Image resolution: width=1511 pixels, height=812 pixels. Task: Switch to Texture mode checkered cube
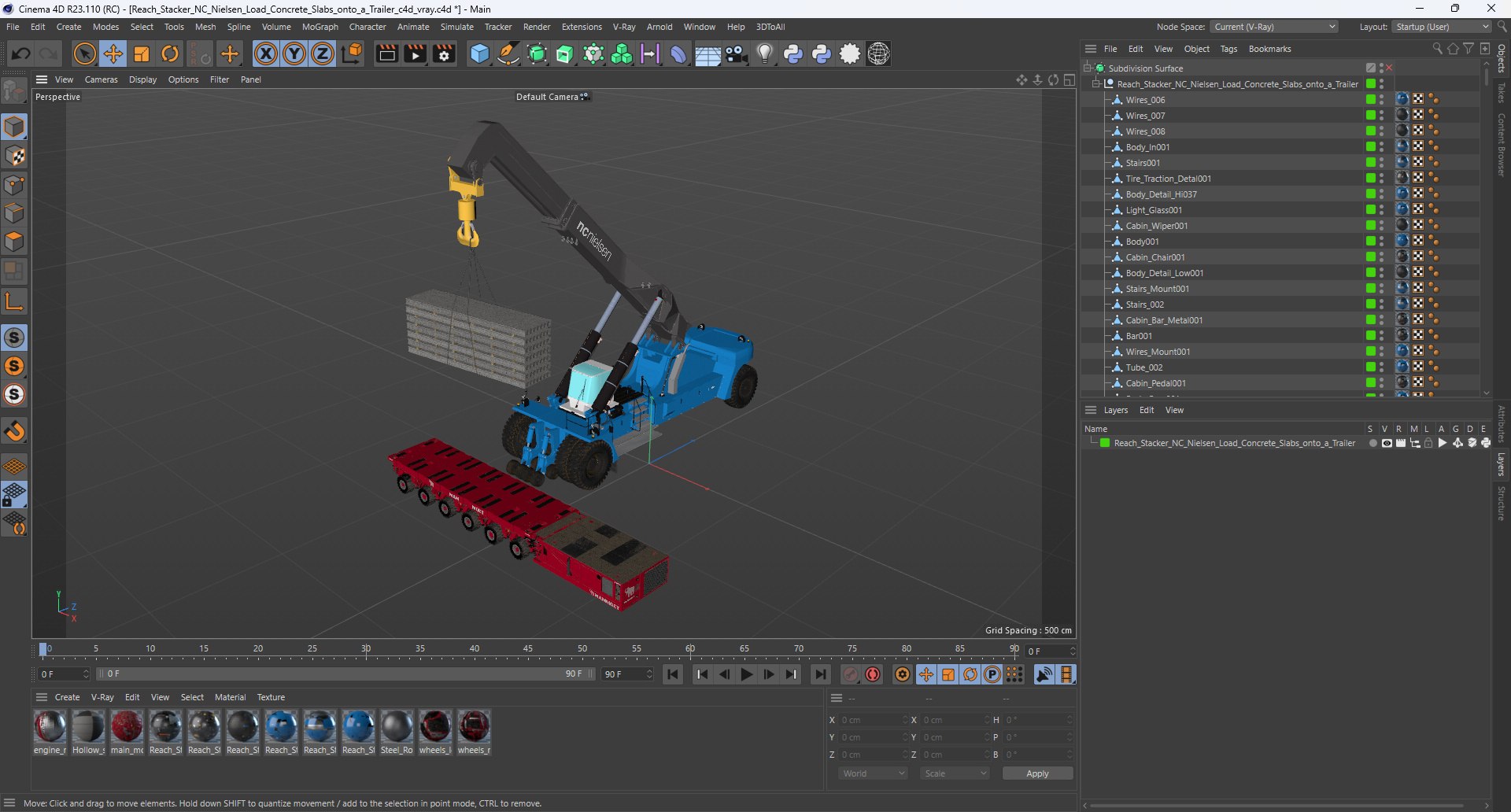14,156
